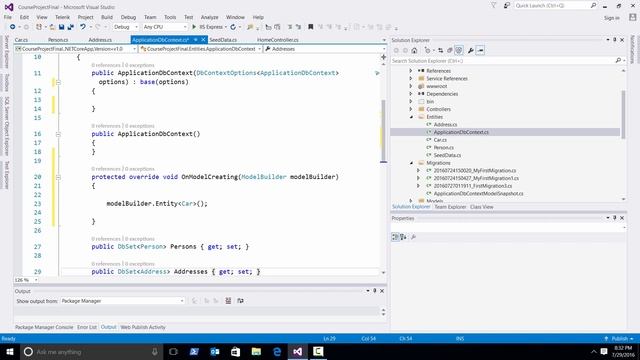Toggle Preview Selected Items in Solution Explorer

tap(480, 50)
